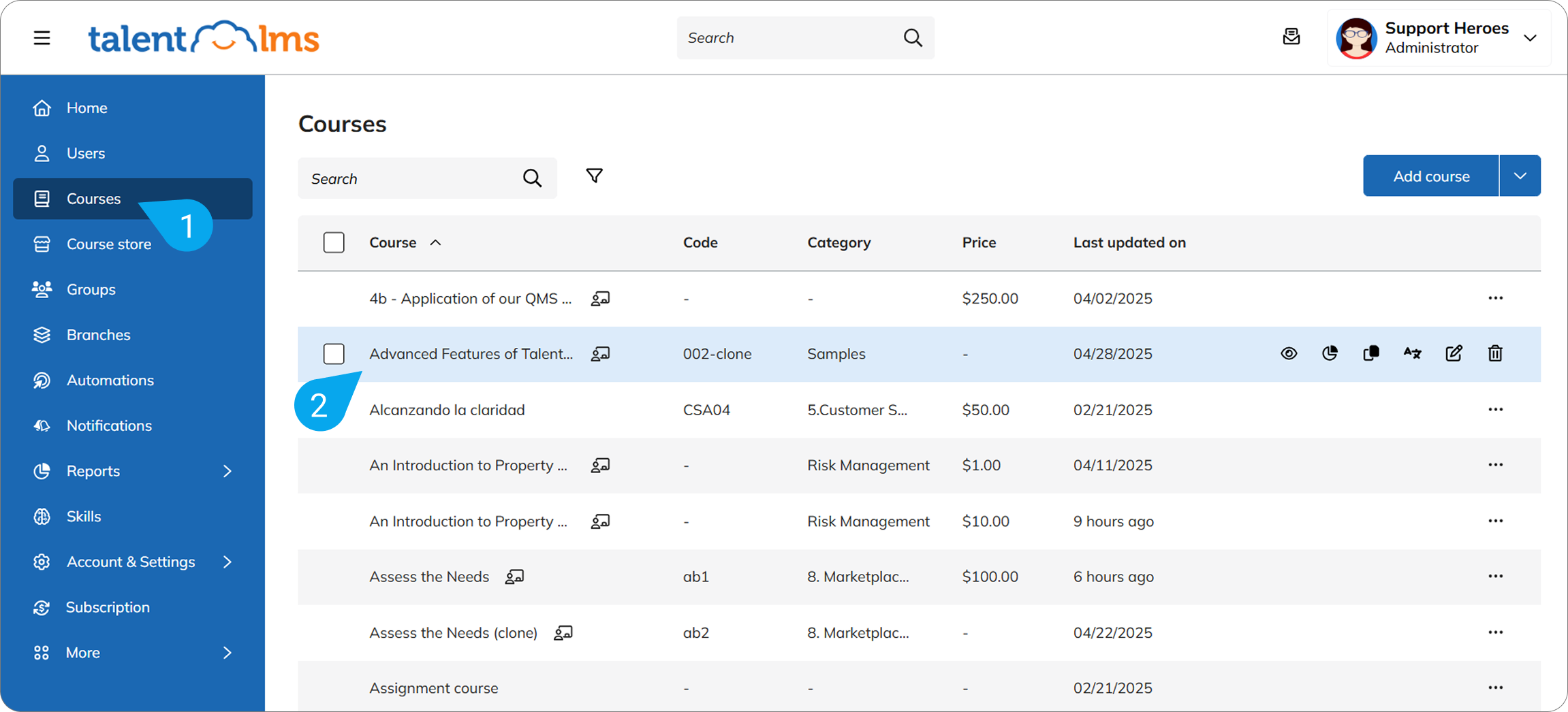Screen dimensions: 1568x712
Task: Clone the Advanced Features course icon
Action: click(x=1371, y=353)
